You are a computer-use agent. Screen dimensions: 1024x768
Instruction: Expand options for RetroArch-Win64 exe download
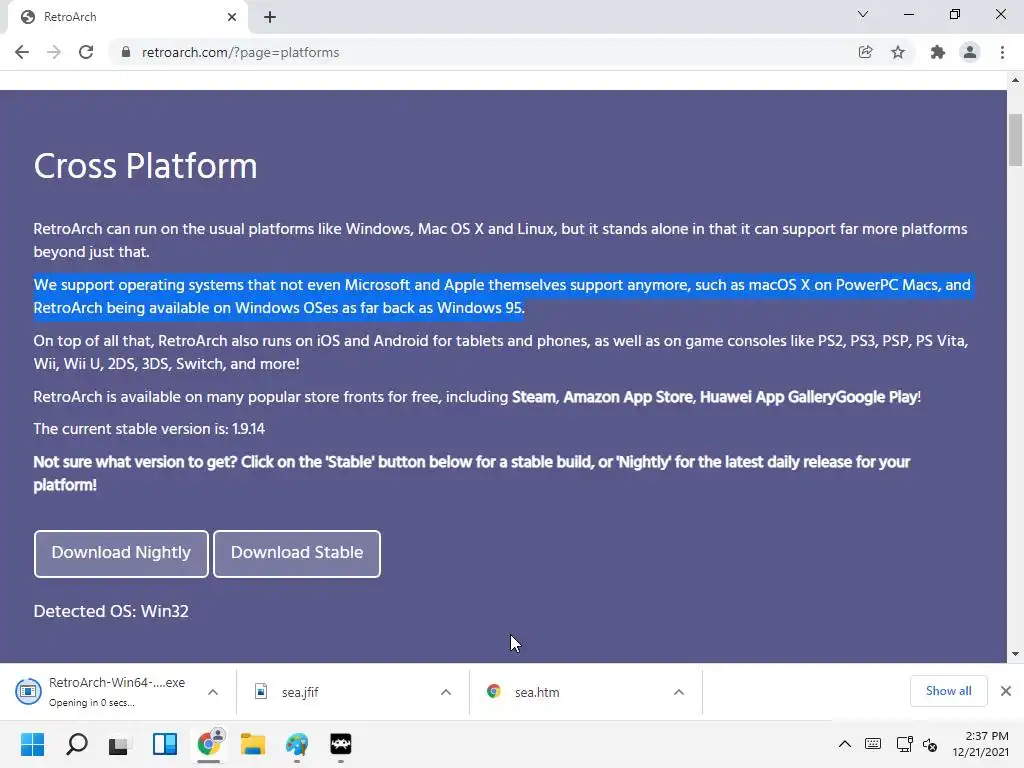click(x=213, y=692)
